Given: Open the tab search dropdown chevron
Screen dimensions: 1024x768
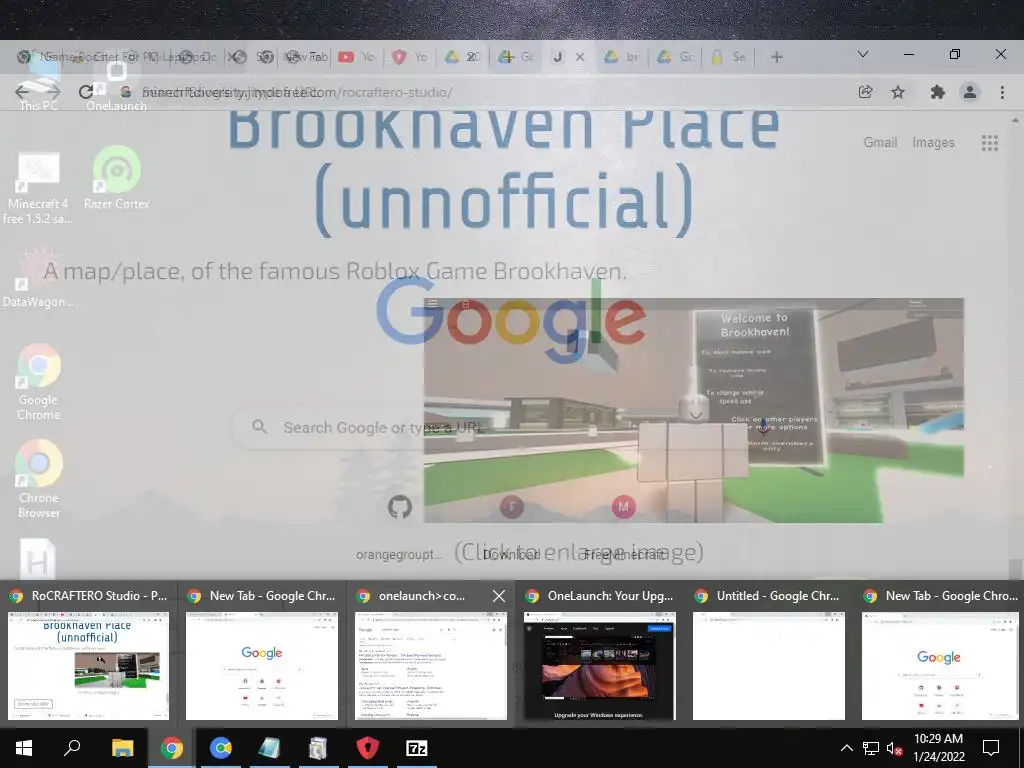Looking at the screenshot, I should coord(863,54).
